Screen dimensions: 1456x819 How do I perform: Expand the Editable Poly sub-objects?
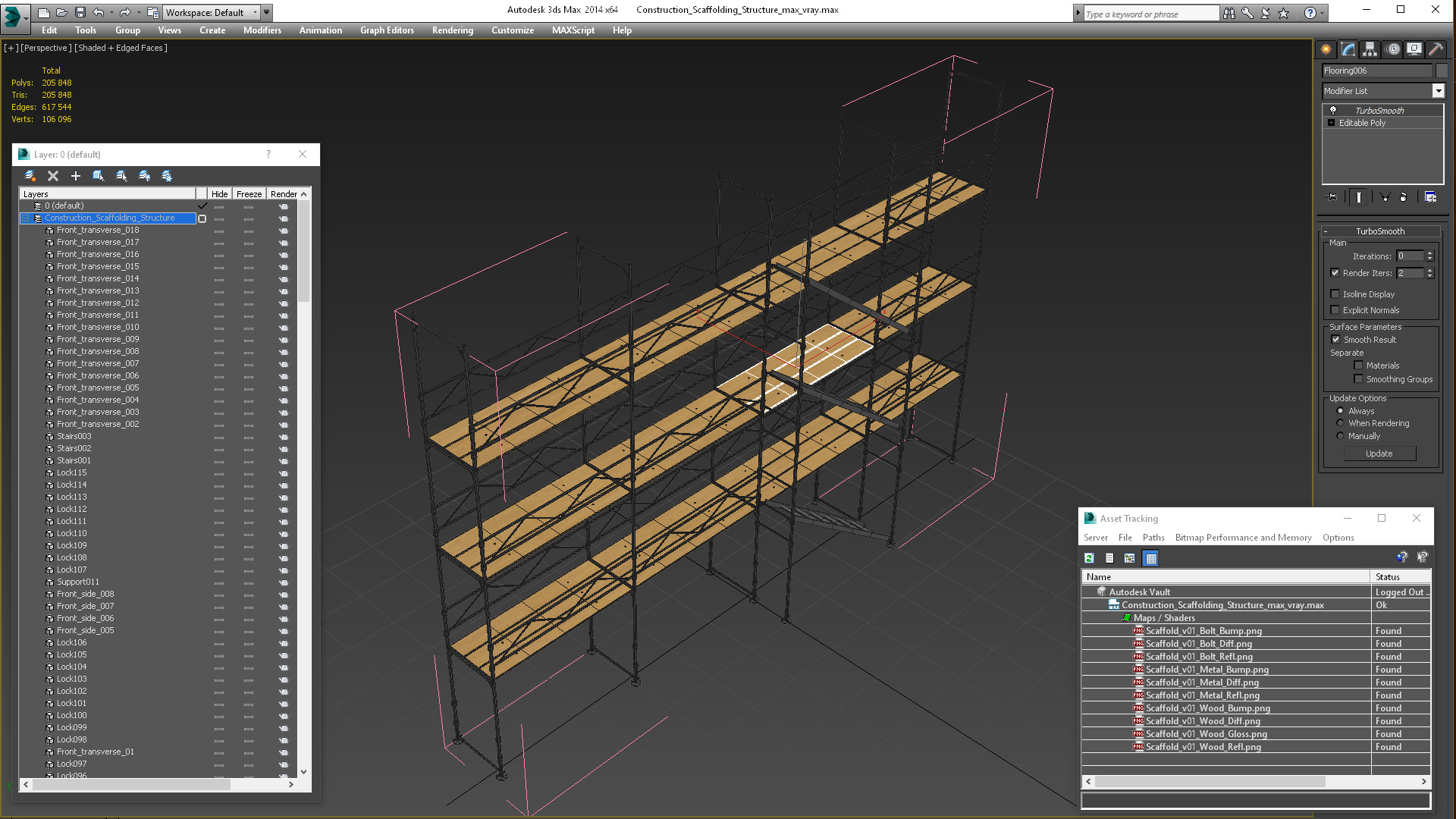pyautogui.click(x=1331, y=123)
